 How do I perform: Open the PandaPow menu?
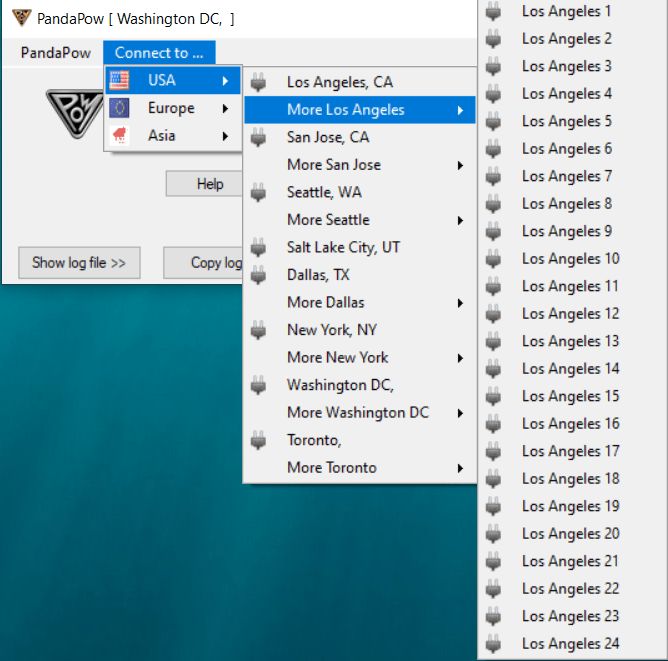[55, 52]
